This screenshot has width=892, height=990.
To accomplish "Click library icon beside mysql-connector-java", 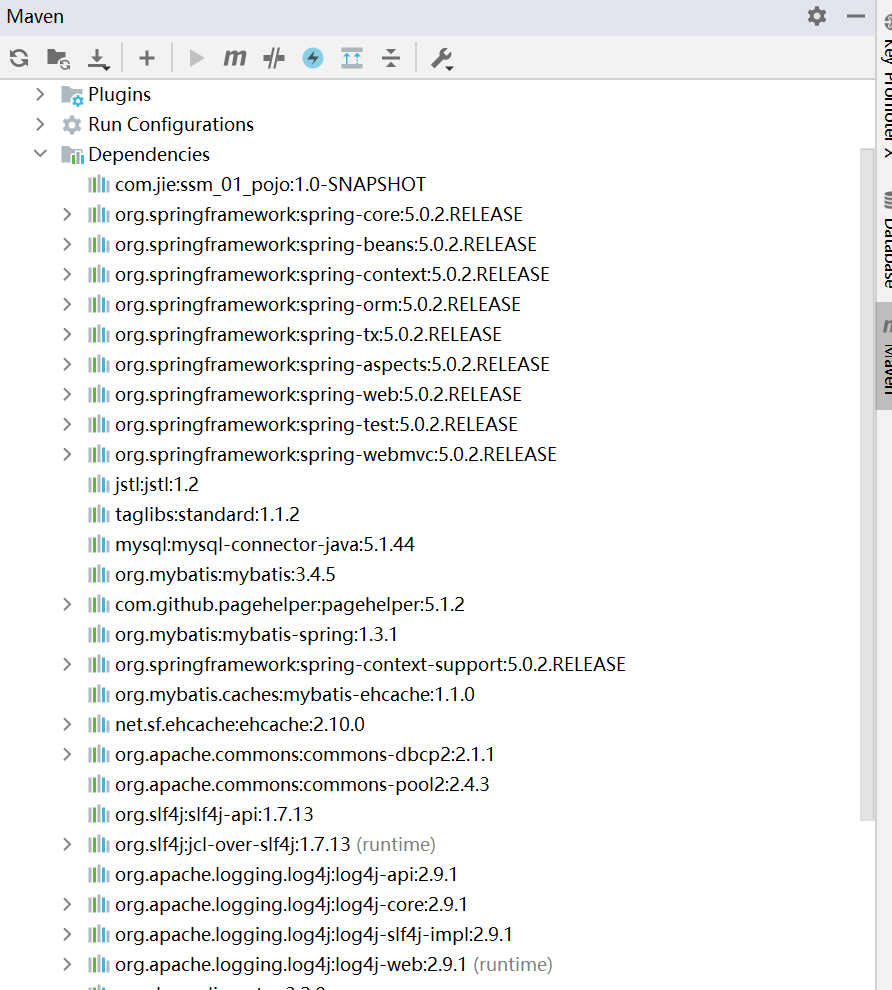I will coord(98,545).
